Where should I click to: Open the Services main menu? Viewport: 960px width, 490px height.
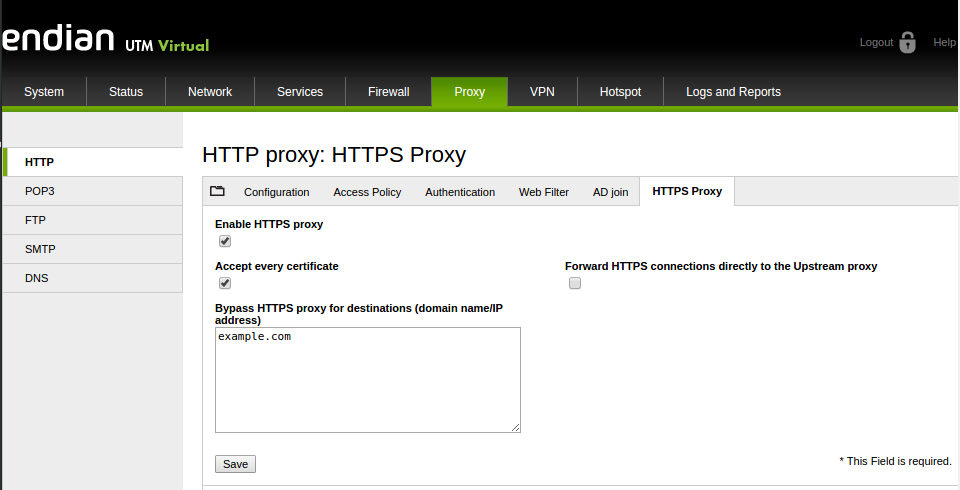tap(300, 92)
